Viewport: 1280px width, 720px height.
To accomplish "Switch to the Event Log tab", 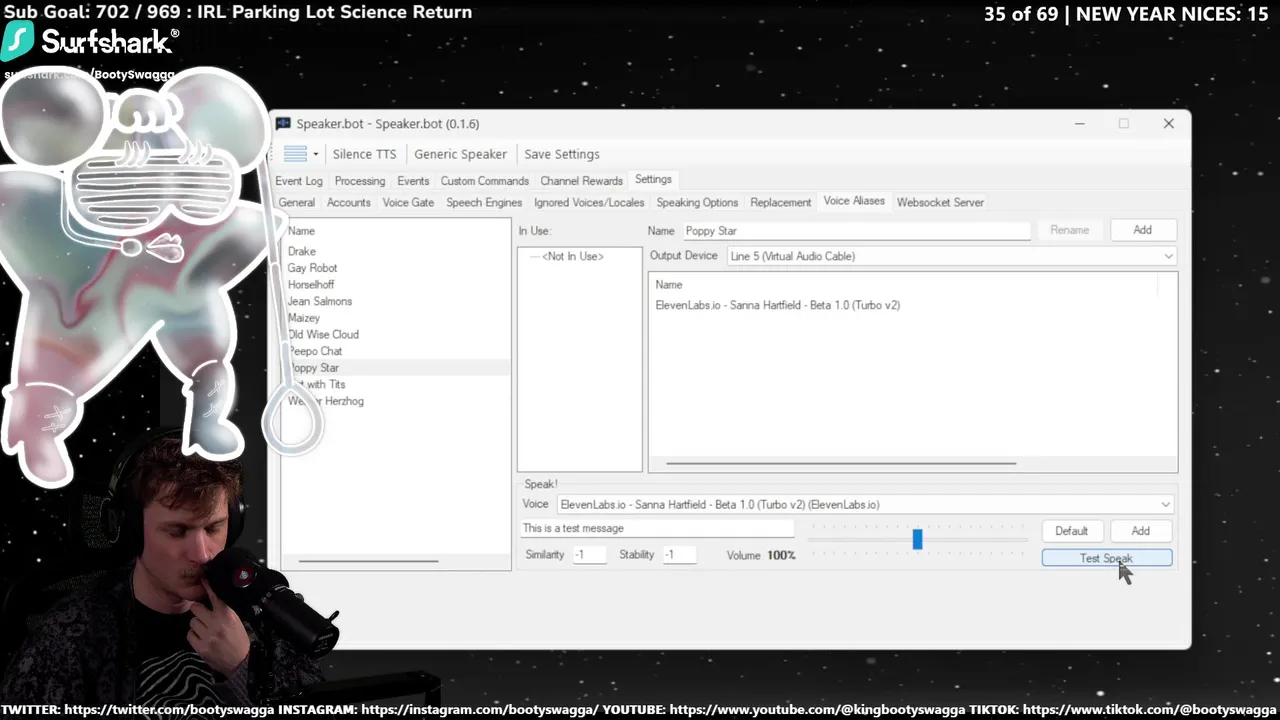I will [299, 181].
